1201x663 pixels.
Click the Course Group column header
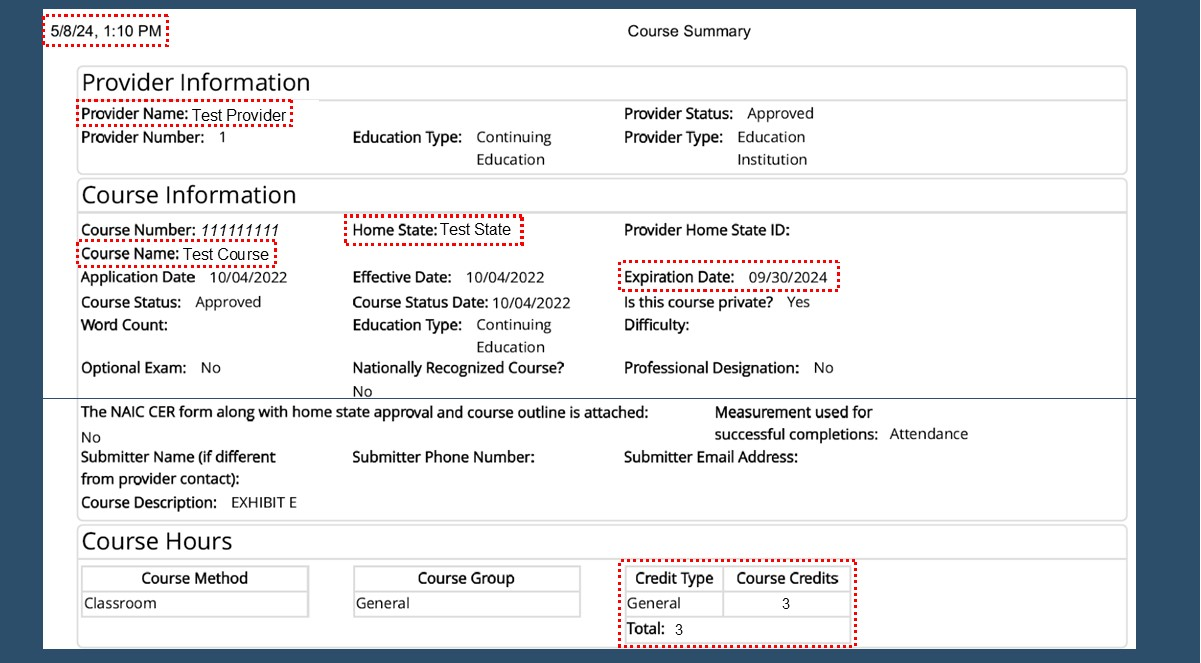466,578
